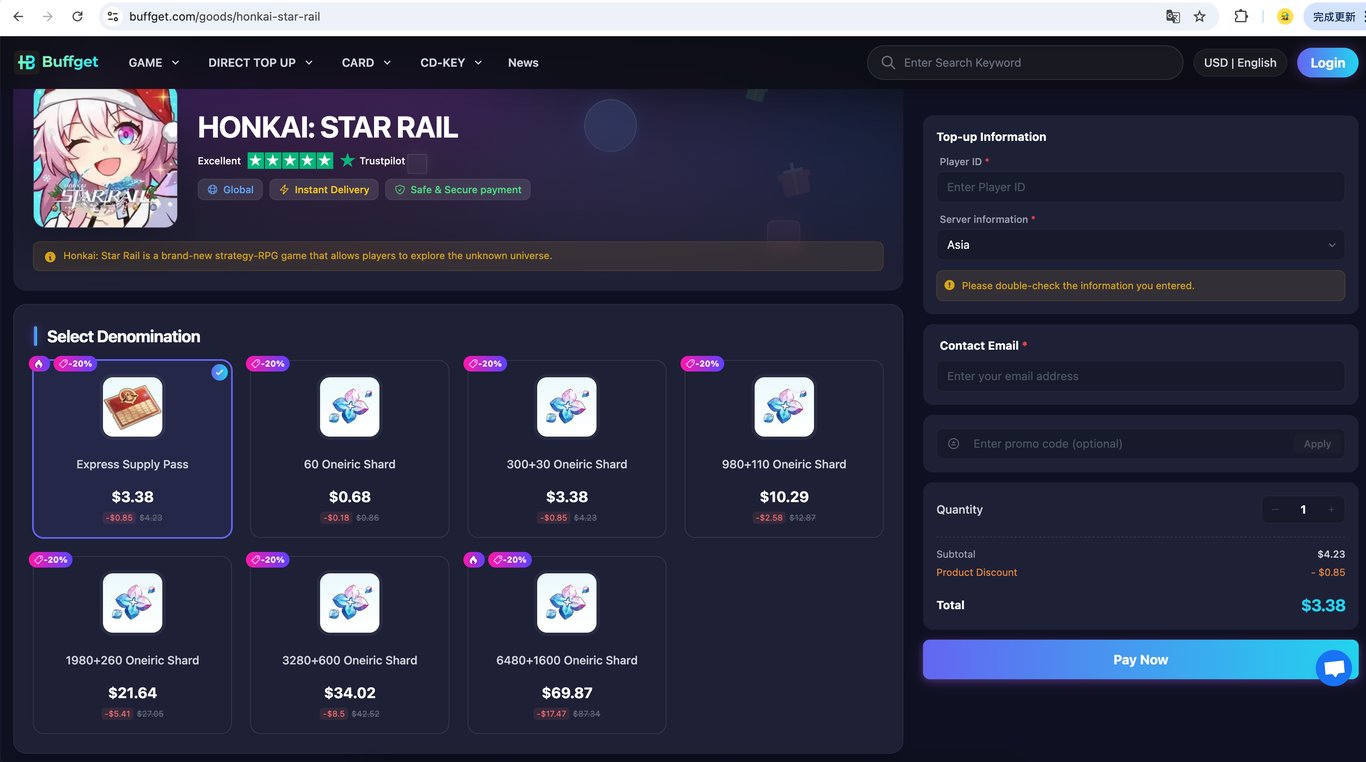Click the $10.29 price
Screen dimensions: 1366x762
[x=784, y=497]
